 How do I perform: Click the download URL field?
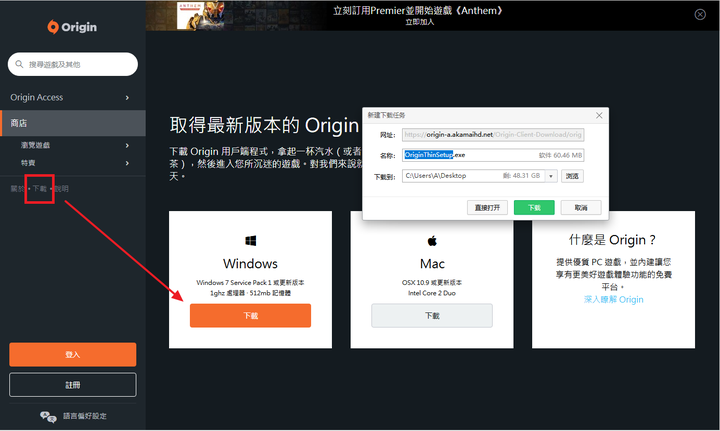(493, 134)
